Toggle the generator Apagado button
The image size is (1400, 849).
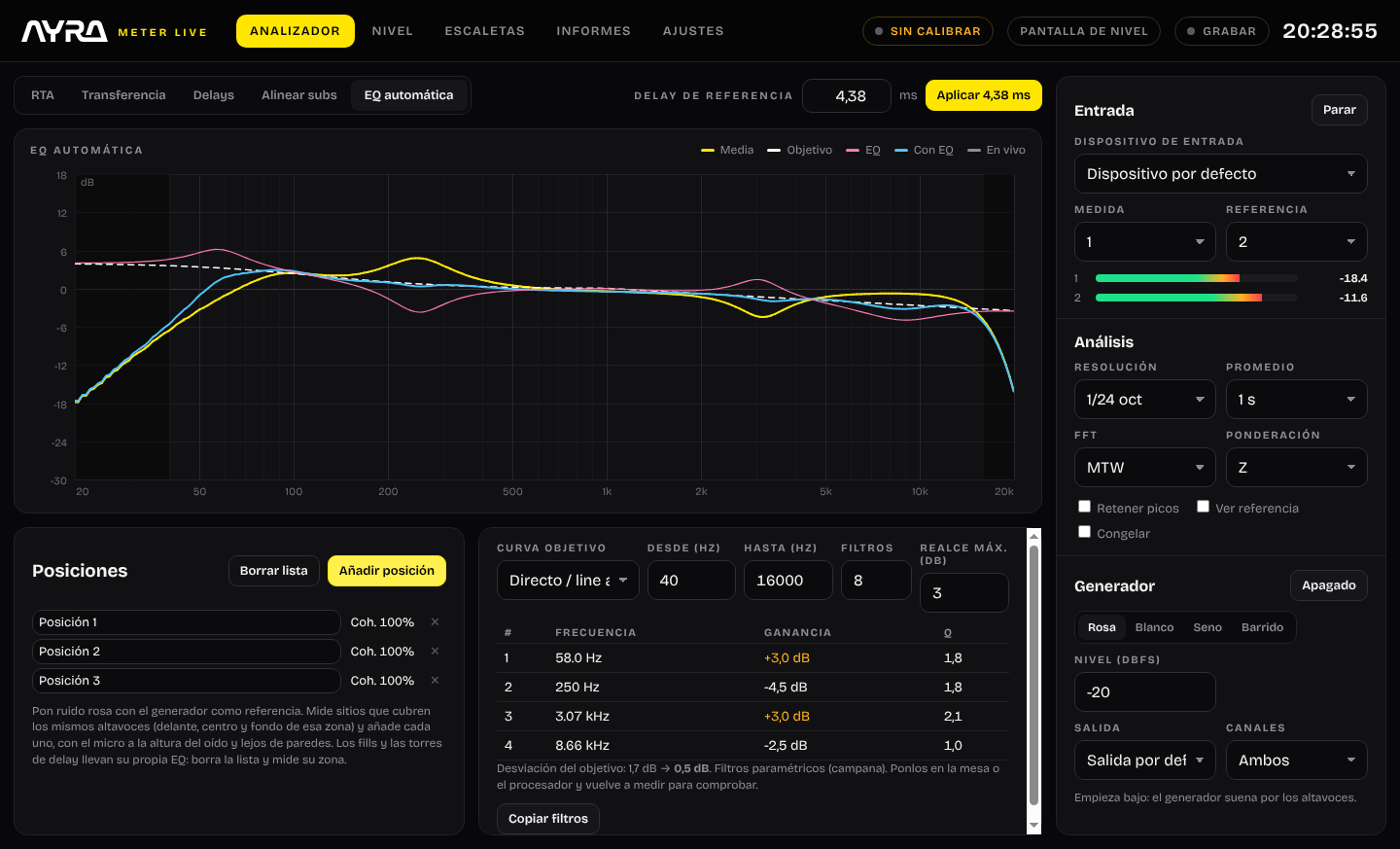point(1328,585)
